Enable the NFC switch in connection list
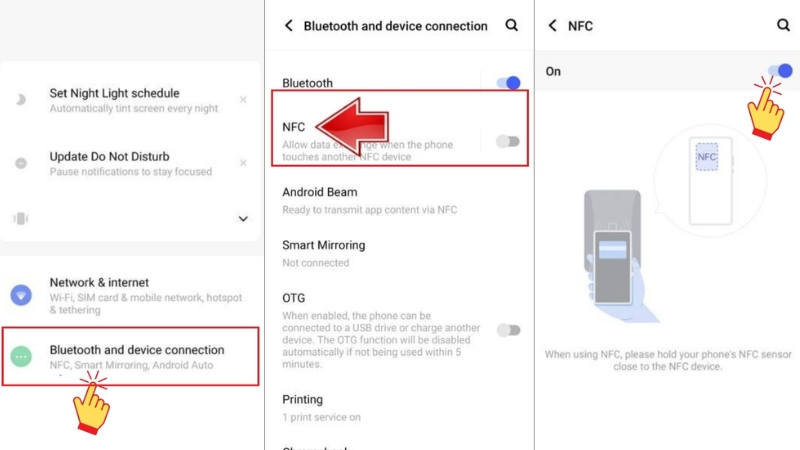Image resolution: width=800 pixels, height=450 pixels. (x=508, y=142)
